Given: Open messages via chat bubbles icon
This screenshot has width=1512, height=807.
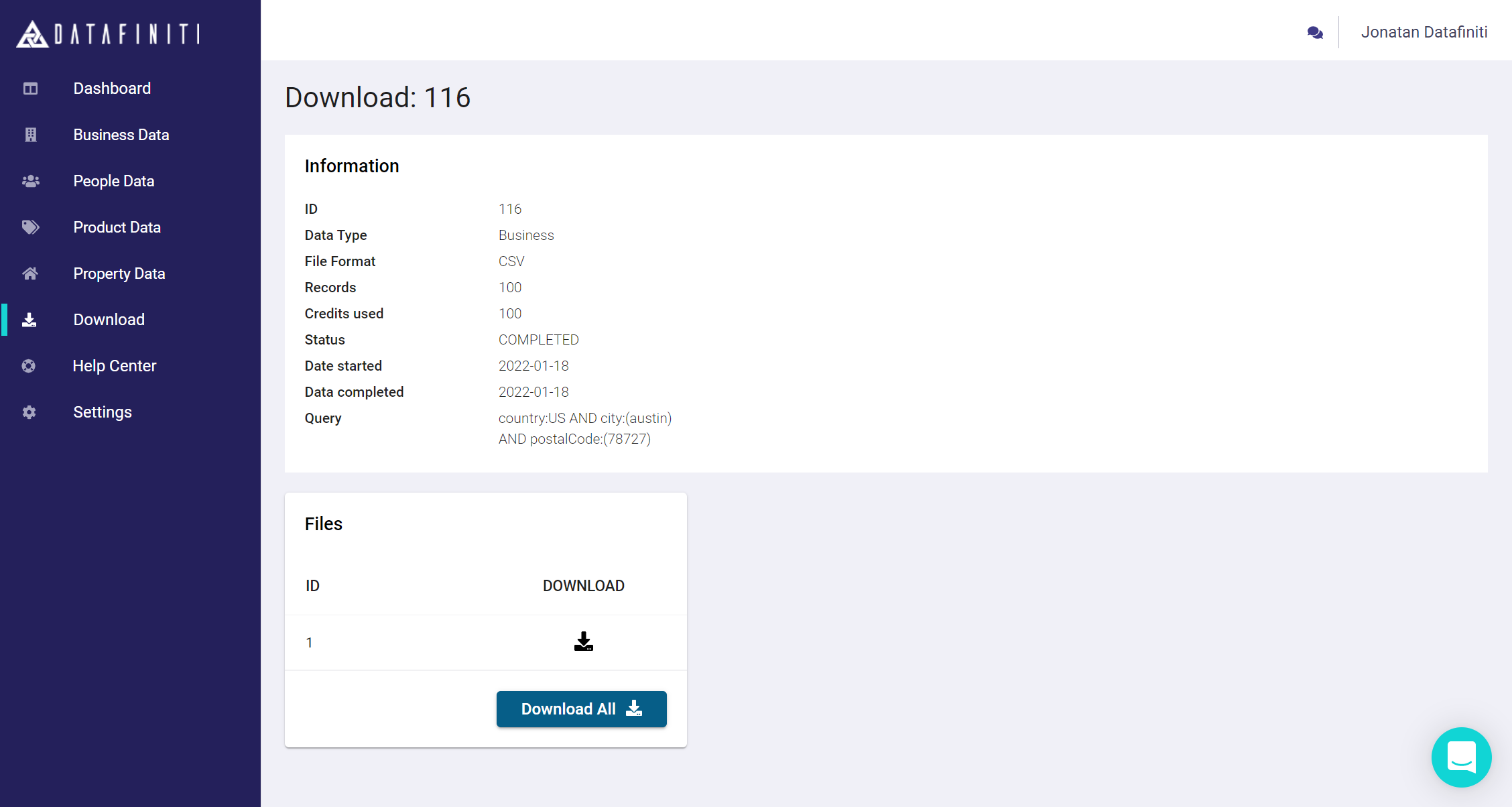Looking at the screenshot, I should coord(1315,32).
